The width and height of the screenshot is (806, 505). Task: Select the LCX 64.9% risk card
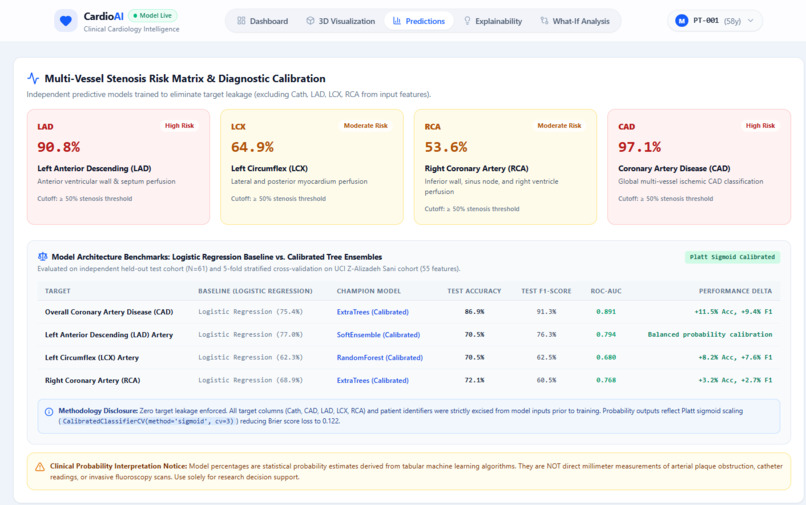(x=312, y=167)
